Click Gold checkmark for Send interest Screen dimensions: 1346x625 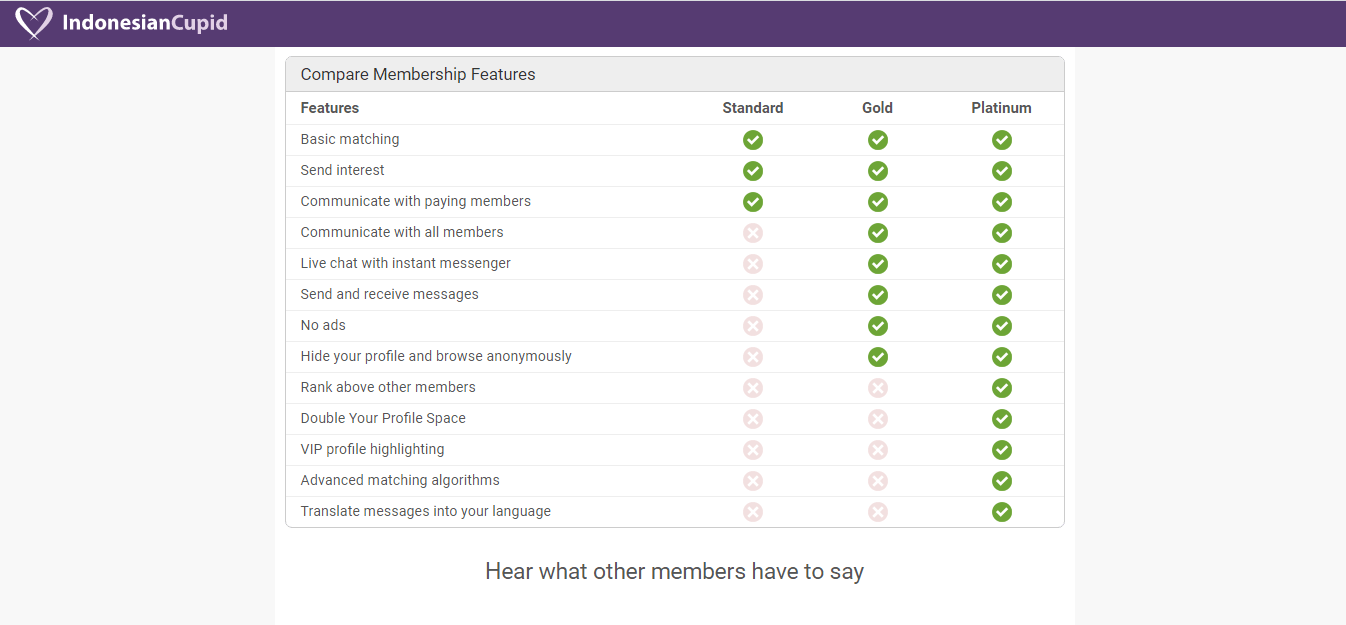coord(878,171)
